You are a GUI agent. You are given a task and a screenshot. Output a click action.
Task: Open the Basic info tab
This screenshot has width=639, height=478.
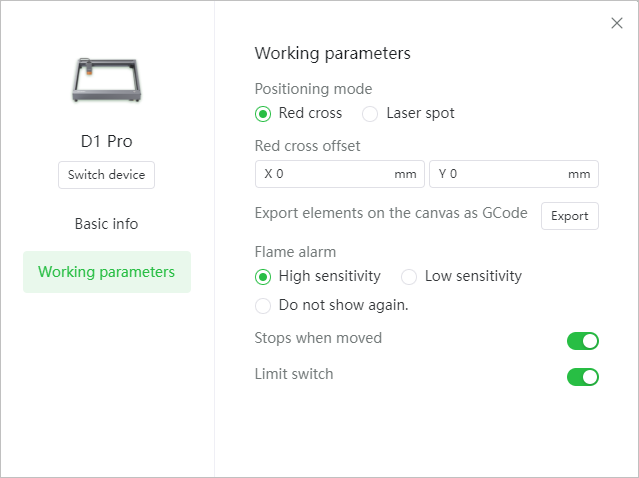106,224
